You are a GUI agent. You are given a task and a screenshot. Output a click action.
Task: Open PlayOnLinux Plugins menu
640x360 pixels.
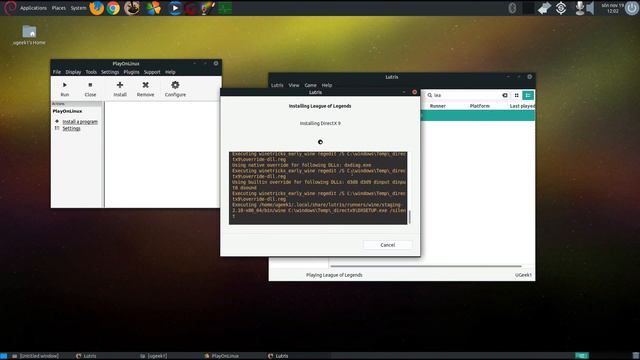[131, 72]
